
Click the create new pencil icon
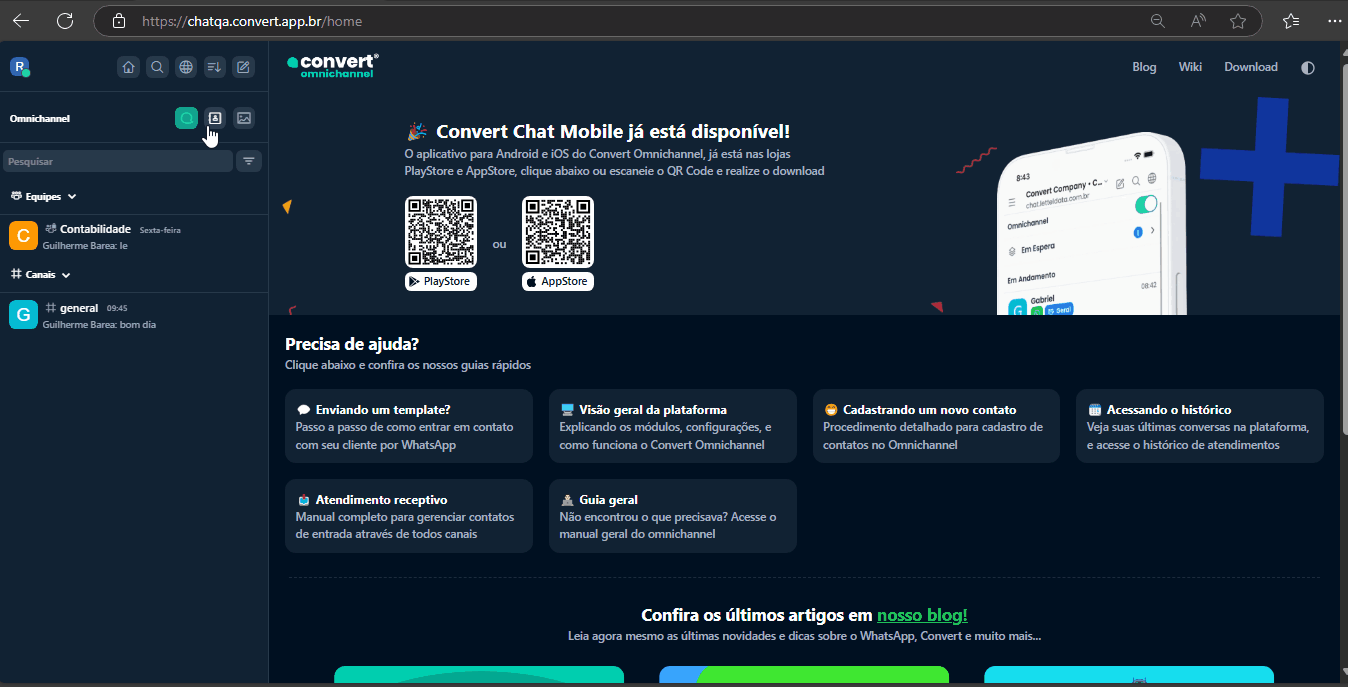[244, 67]
